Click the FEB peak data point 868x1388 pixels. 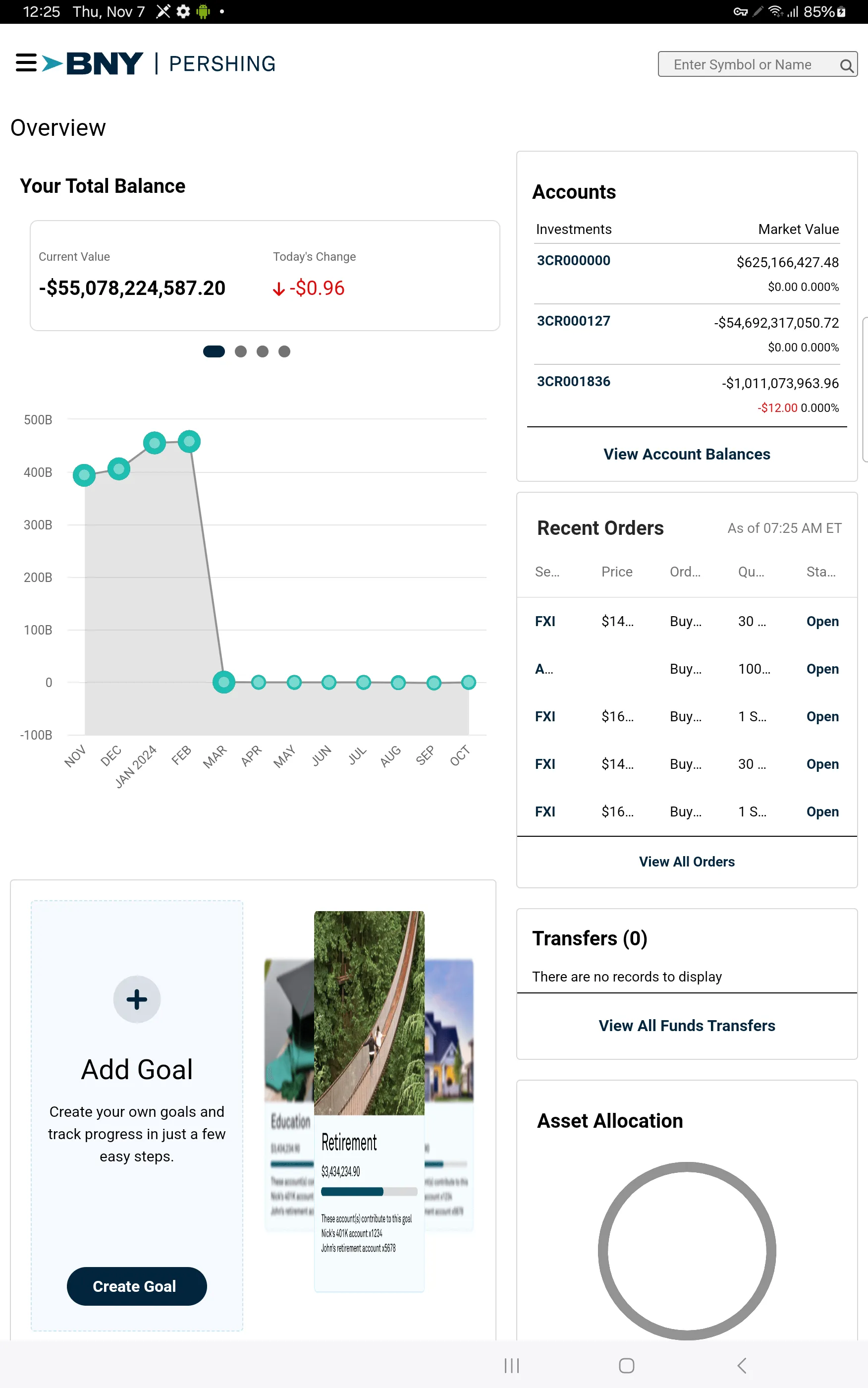tap(189, 442)
